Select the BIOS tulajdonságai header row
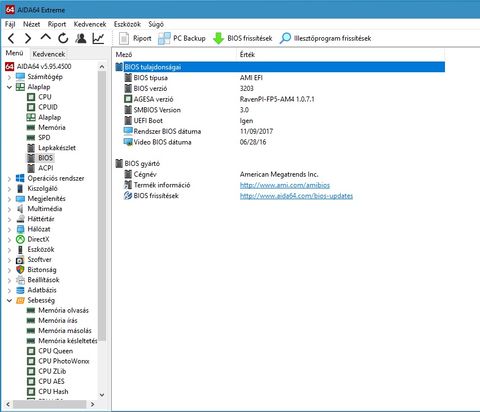Screen dimensions: 480x412 click(x=280, y=67)
